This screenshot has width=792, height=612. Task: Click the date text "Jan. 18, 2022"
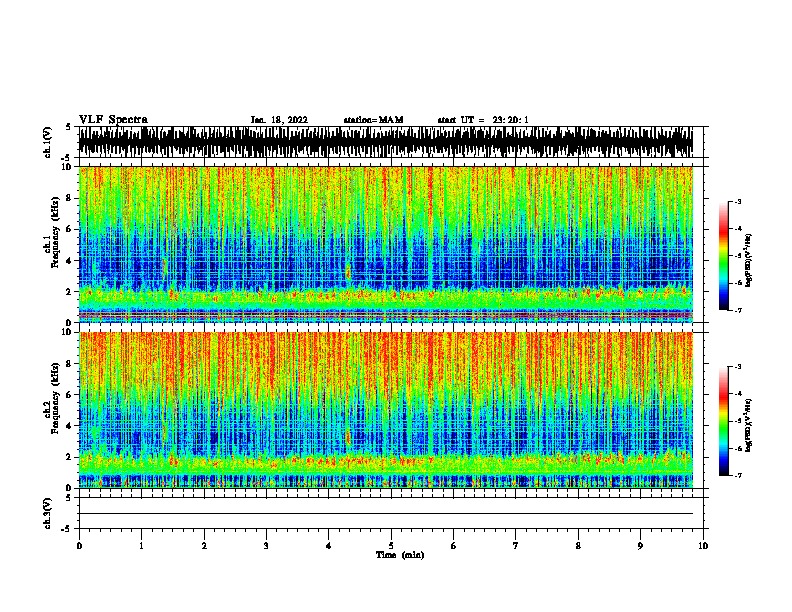pos(279,120)
